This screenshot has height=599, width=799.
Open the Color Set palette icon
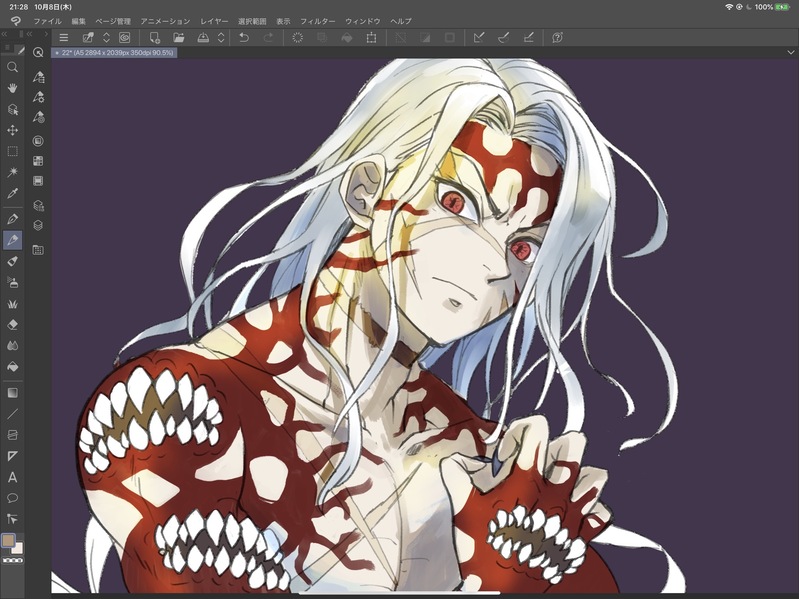click(x=38, y=161)
